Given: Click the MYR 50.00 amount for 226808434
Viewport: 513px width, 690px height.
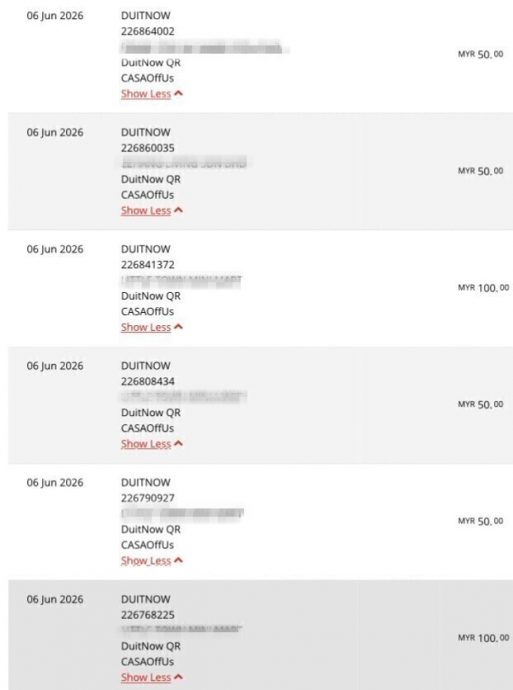Looking at the screenshot, I should (480, 404).
